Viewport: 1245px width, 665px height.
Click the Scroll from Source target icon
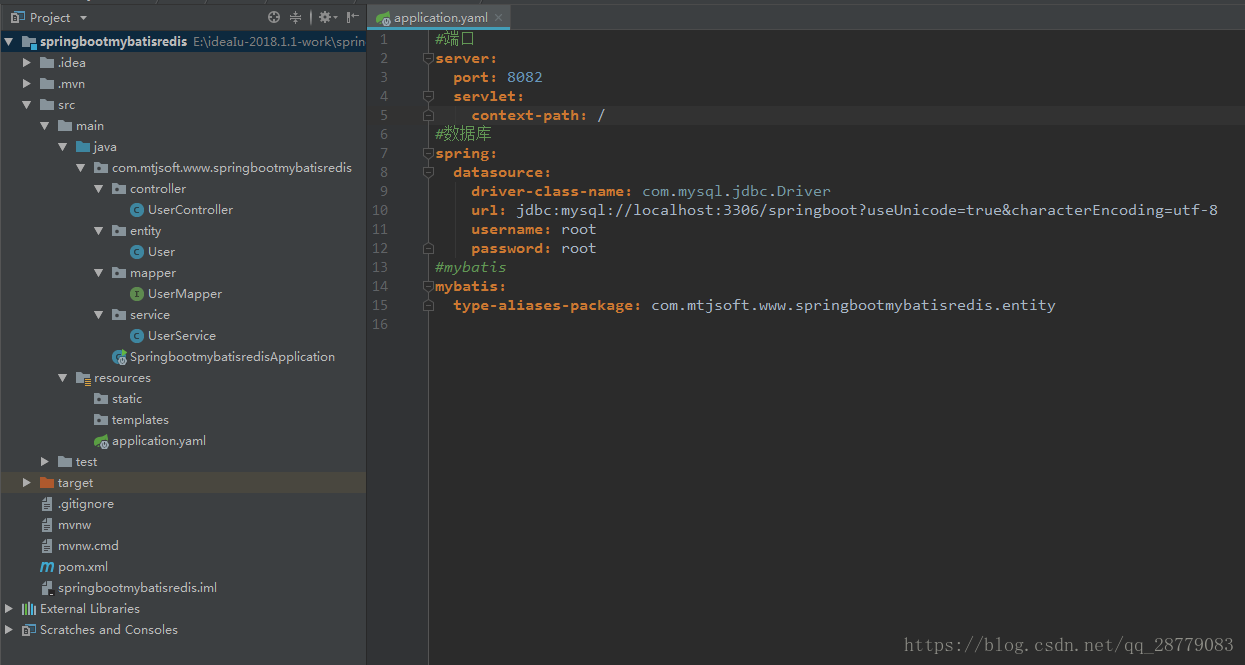click(x=275, y=17)
